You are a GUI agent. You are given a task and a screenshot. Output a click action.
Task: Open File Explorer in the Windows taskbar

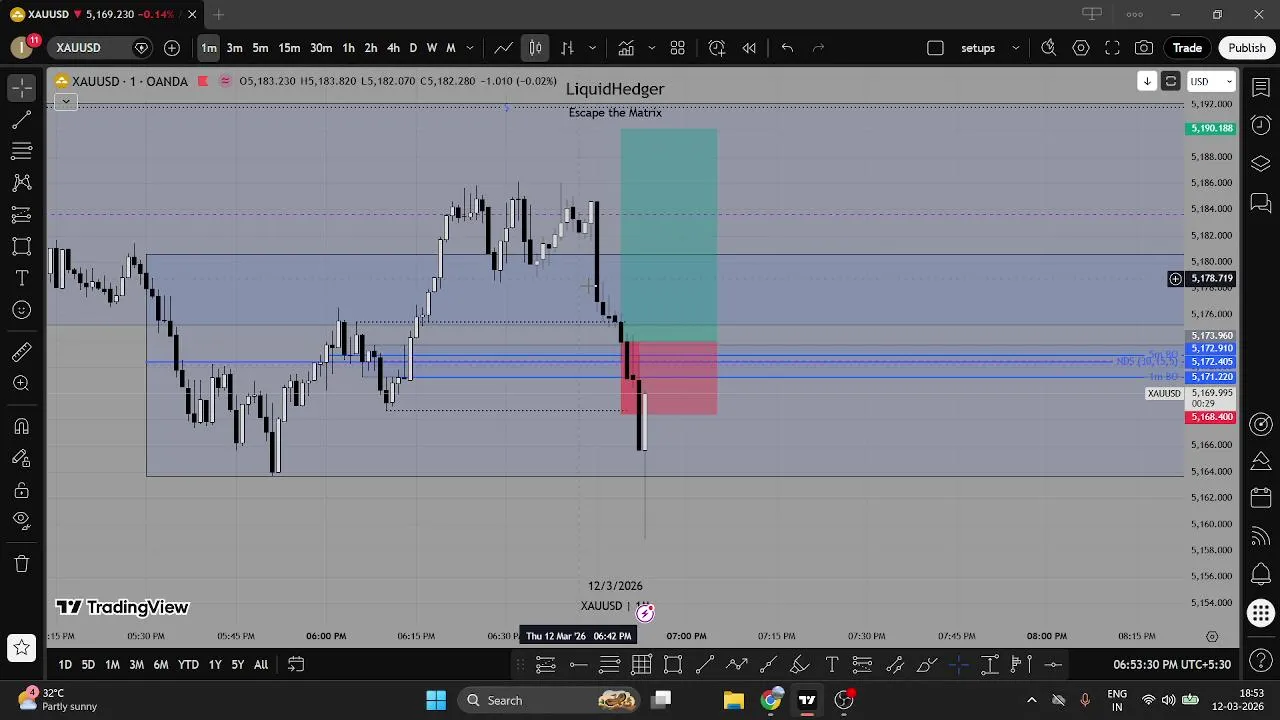[733, 700]
